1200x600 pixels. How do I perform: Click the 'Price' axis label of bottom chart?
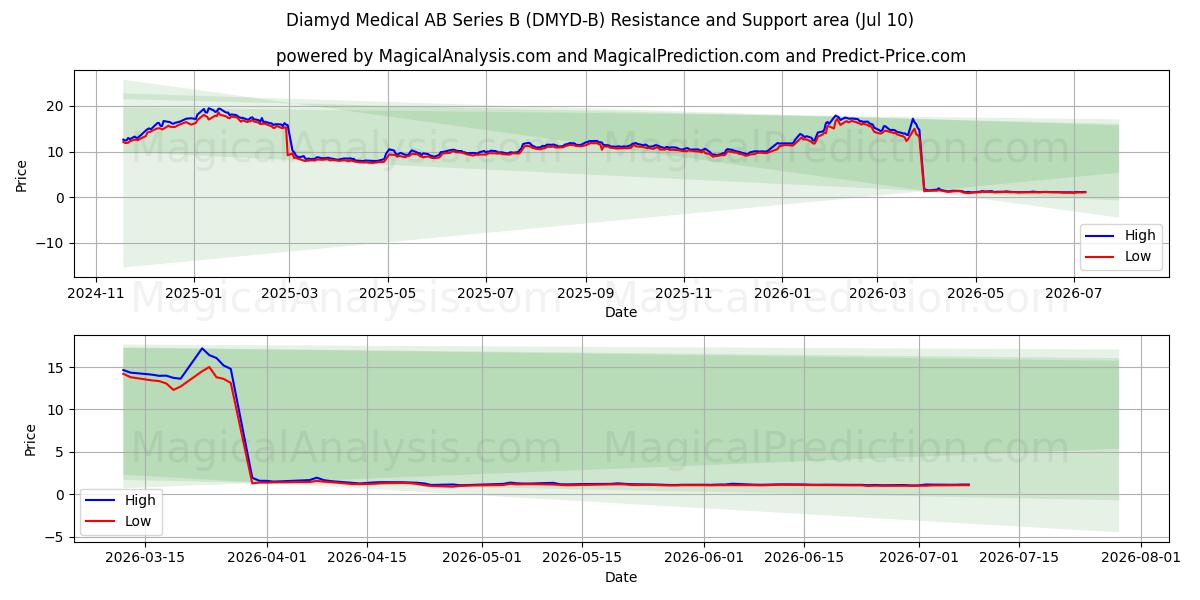tap(30, 440)
